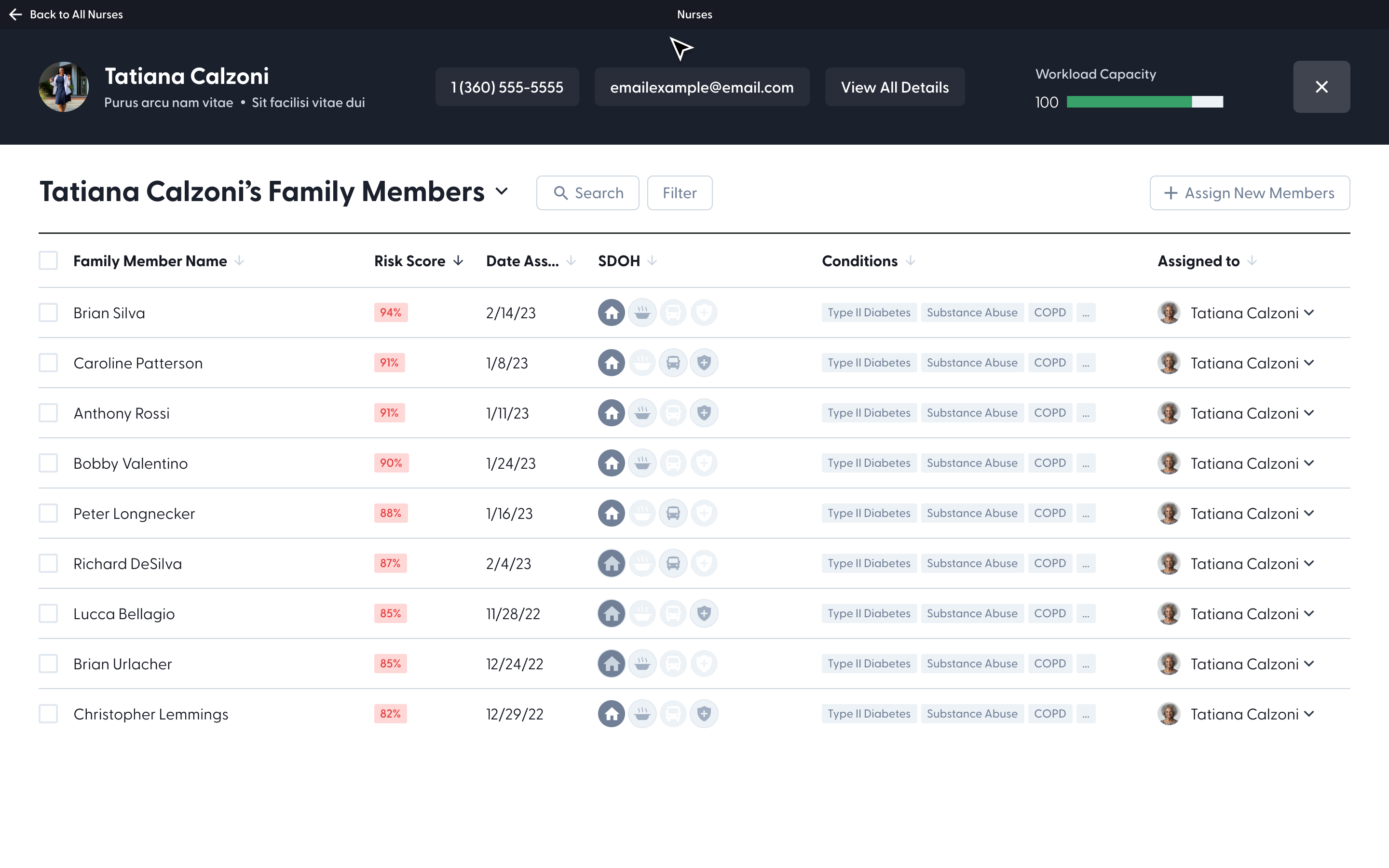Click the back arrow to All Nurses

tap(15, 14)
